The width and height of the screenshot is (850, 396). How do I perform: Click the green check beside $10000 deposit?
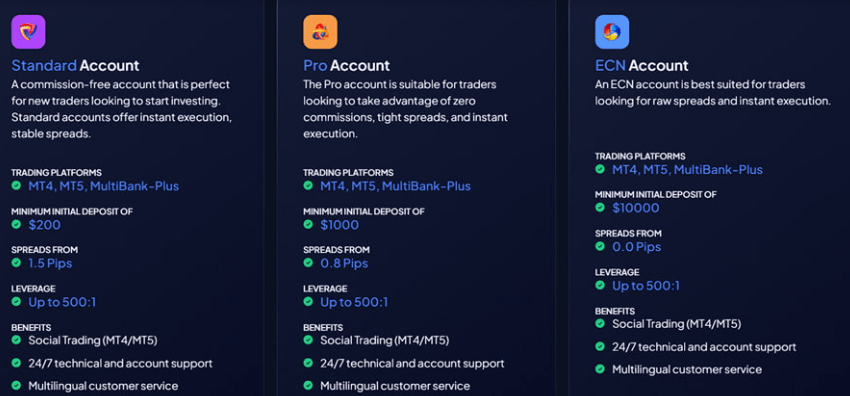point(600,207)
